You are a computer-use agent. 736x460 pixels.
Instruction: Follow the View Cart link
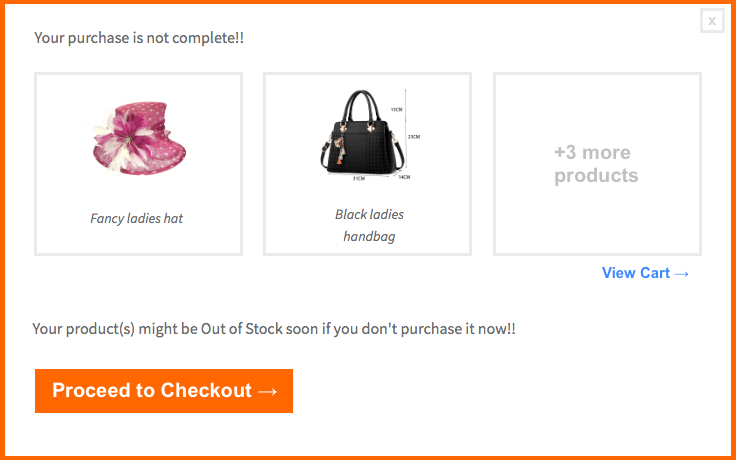[635, 273]
